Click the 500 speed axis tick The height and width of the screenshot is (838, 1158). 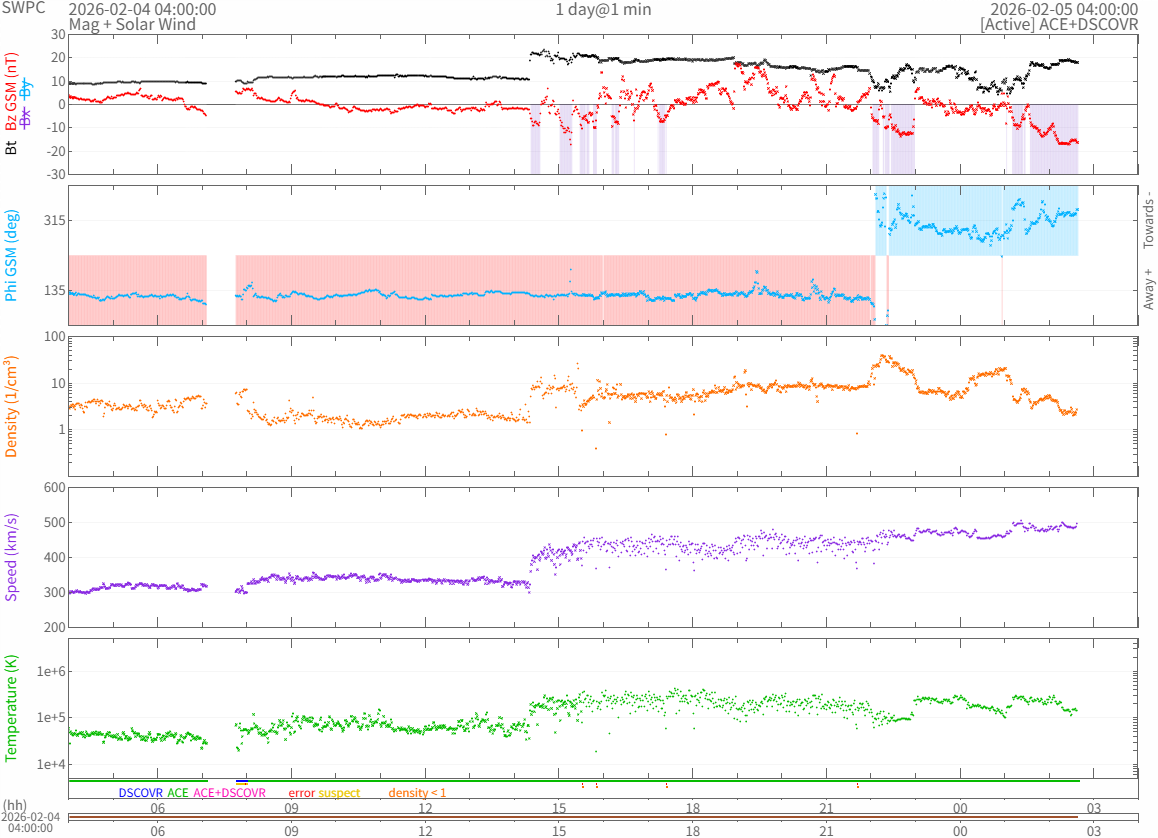point(55,522)
